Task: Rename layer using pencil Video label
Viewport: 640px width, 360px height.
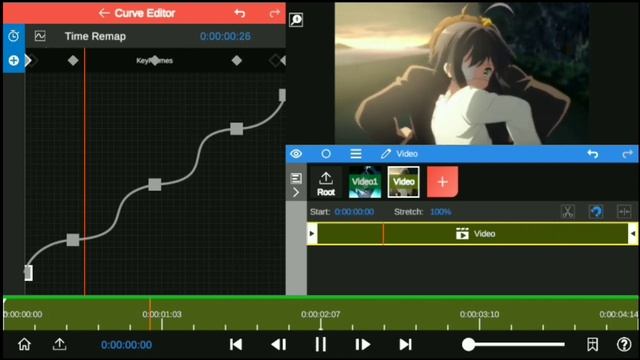Action: (x=399, y=154)
